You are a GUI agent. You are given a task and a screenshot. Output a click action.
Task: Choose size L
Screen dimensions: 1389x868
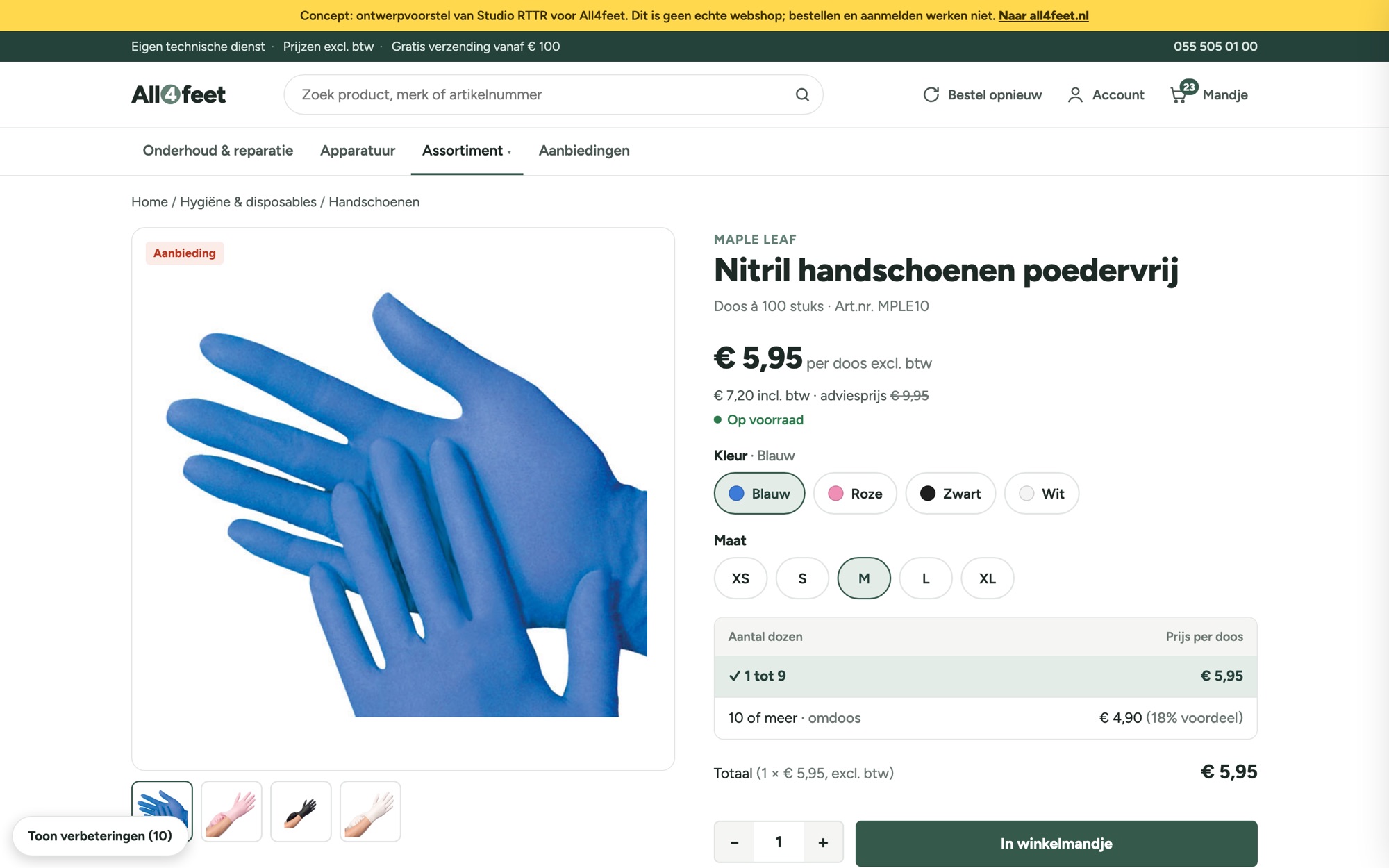pyautogui.click(x=926, y=578)
